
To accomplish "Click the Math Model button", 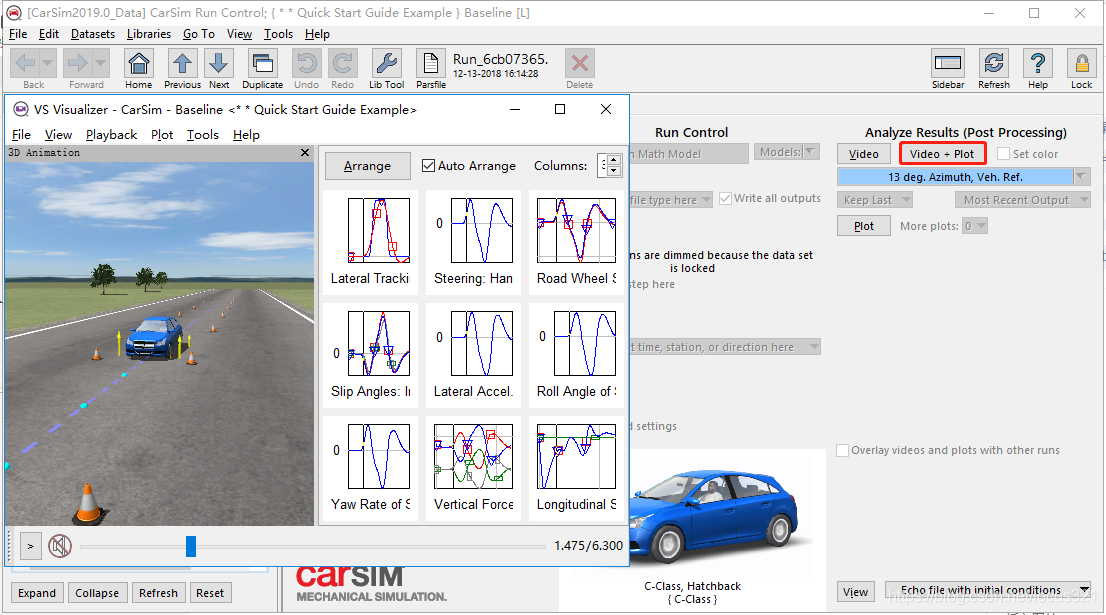I will point(688,154).
